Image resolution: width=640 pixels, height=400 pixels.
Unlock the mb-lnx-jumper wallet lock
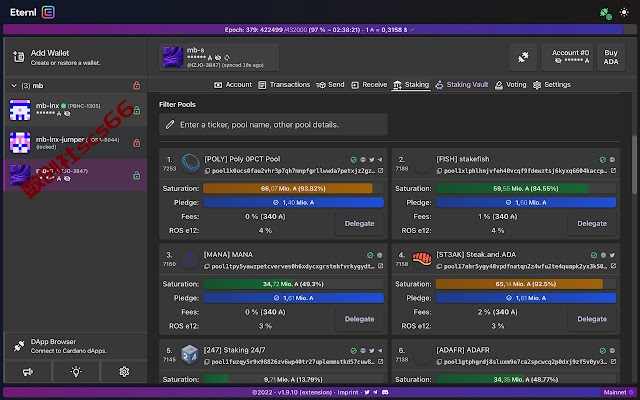(137, 143)
